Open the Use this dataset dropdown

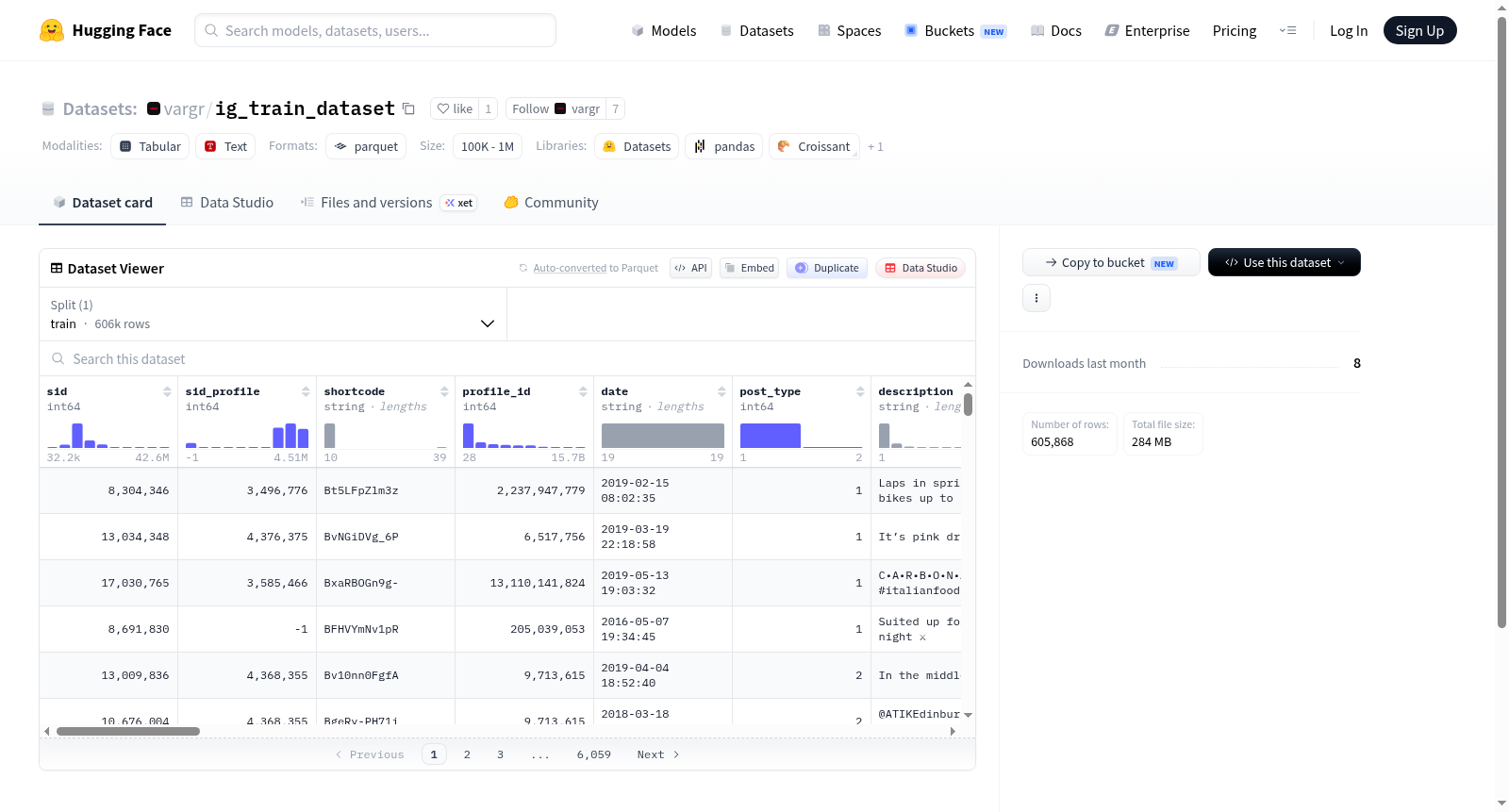click(x=1284, y=262)
